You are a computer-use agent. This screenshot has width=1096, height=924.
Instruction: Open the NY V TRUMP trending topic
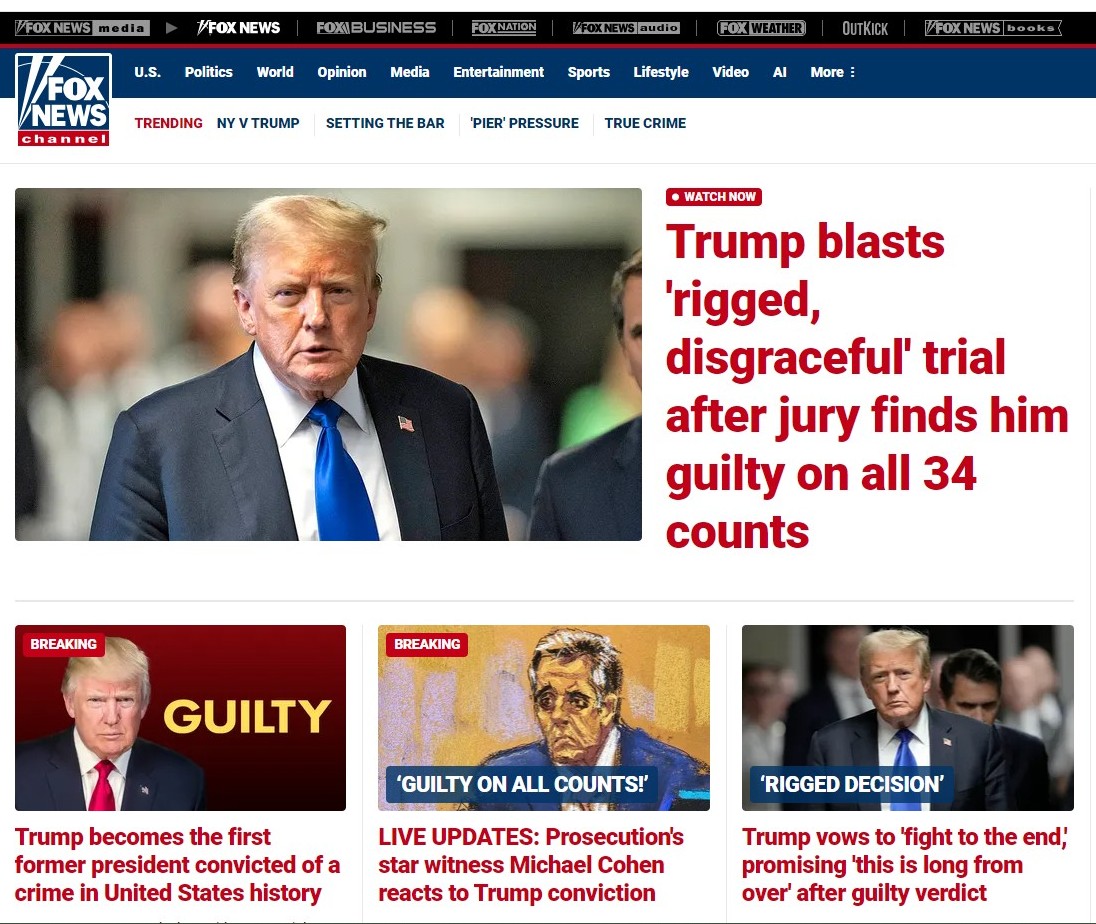tap(258, 123)
